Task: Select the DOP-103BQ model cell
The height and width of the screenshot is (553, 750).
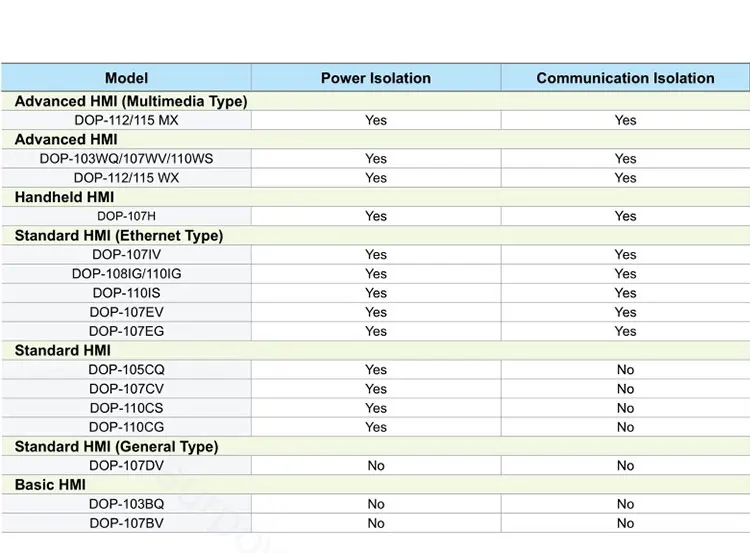Action: coord(126,504)
